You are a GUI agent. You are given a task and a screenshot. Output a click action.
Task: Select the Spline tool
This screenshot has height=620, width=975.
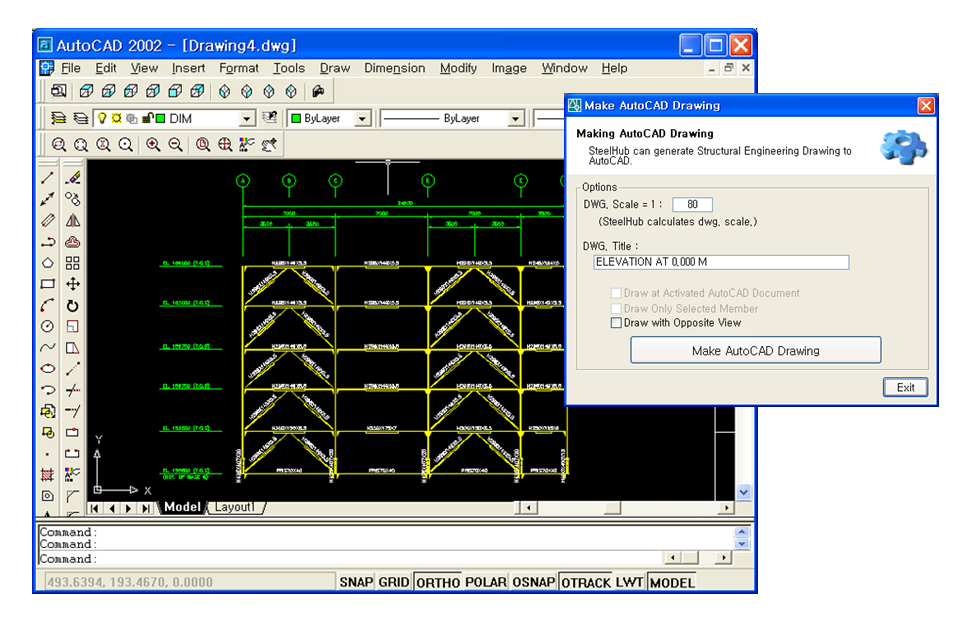[x=48, y=348]
